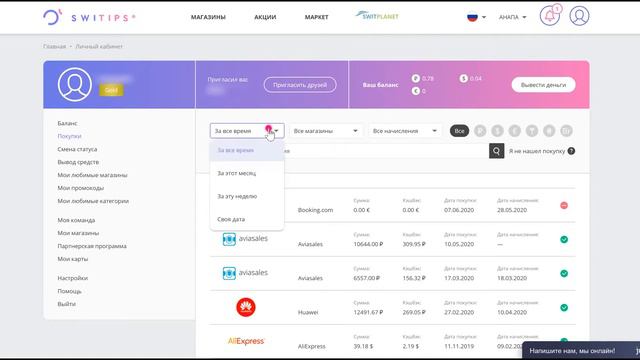Screen dimensions: 640x360
Task: Choose 'За все время' option in list
Action: (247, 150)
